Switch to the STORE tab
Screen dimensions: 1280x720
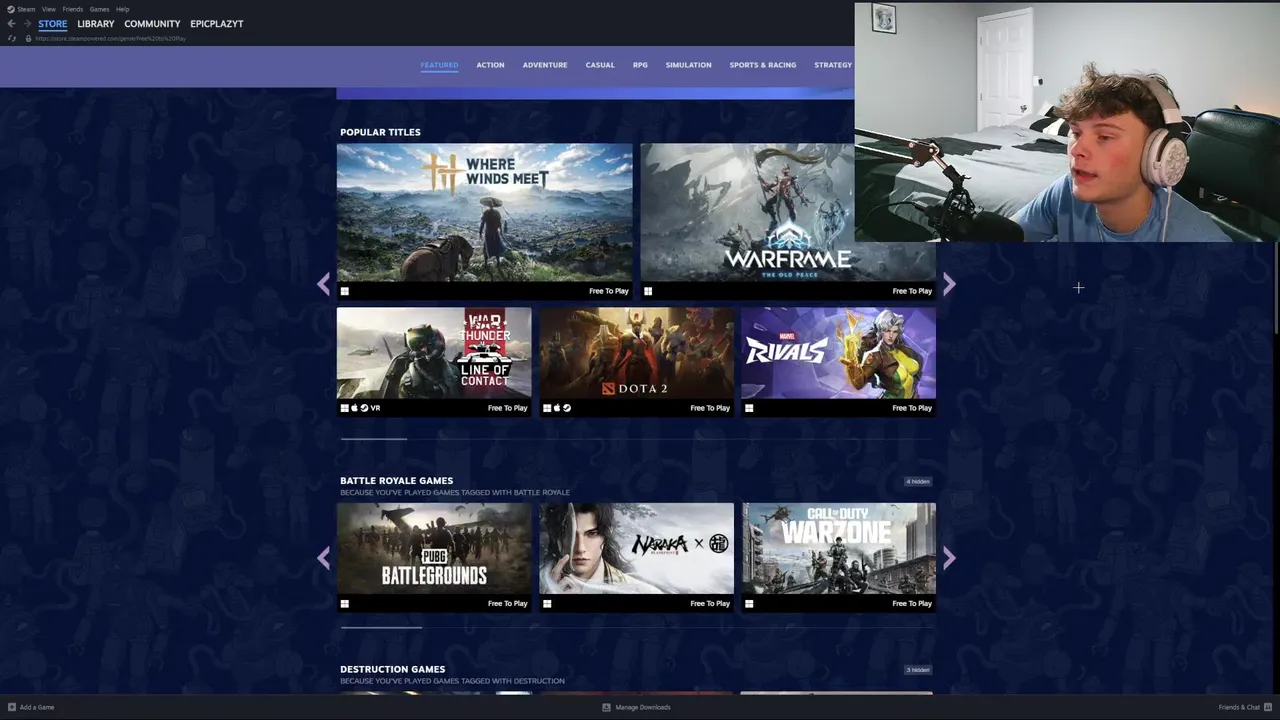click(x=53, y=24)
